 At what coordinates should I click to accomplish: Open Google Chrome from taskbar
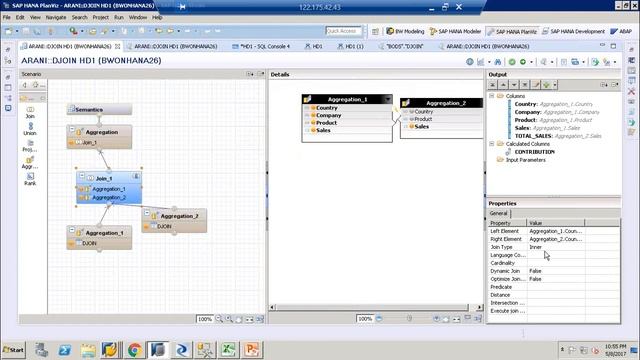[135, 350]
